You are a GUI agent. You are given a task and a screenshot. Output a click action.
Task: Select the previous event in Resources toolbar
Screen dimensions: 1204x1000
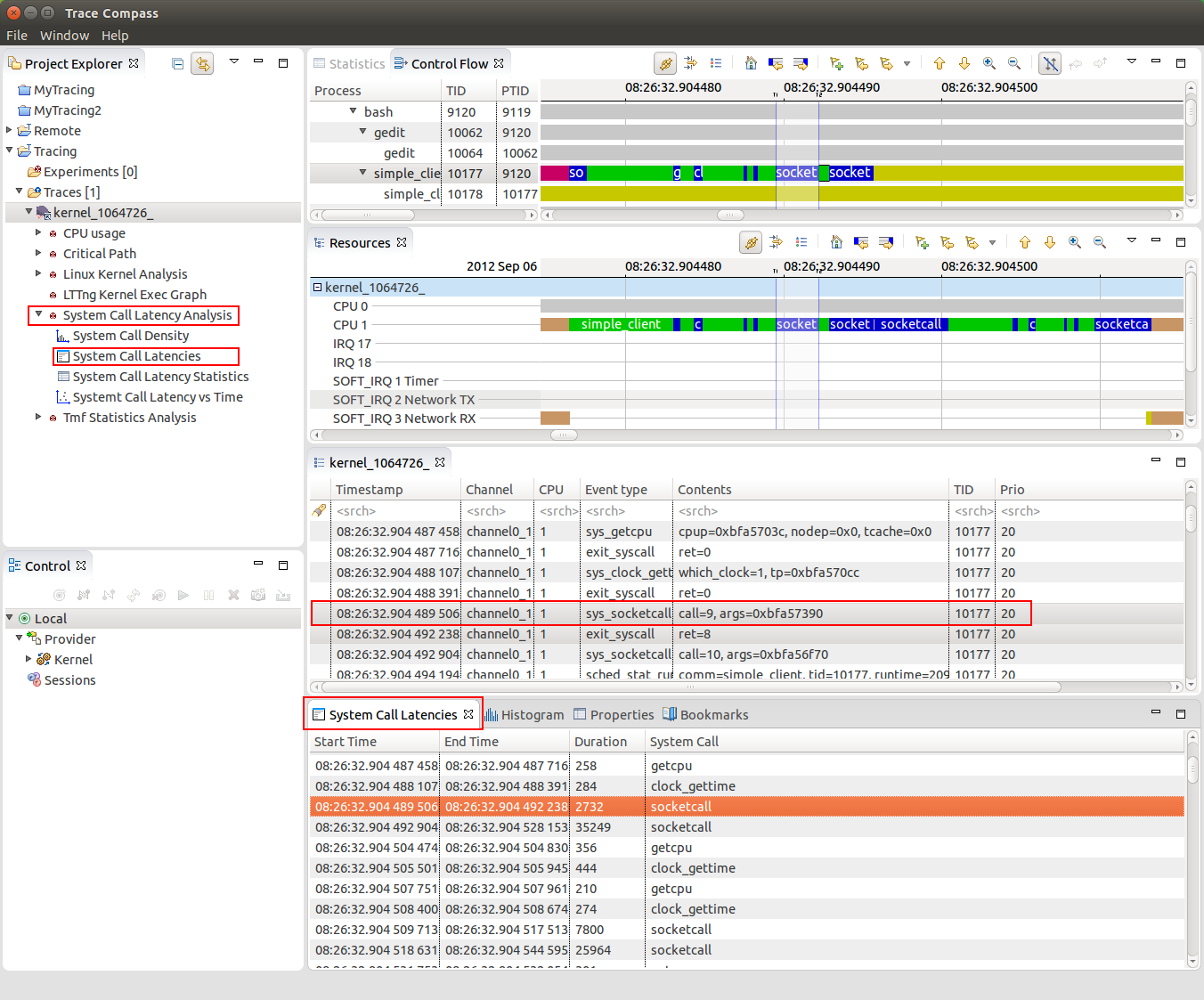click(x=860, y=241)
